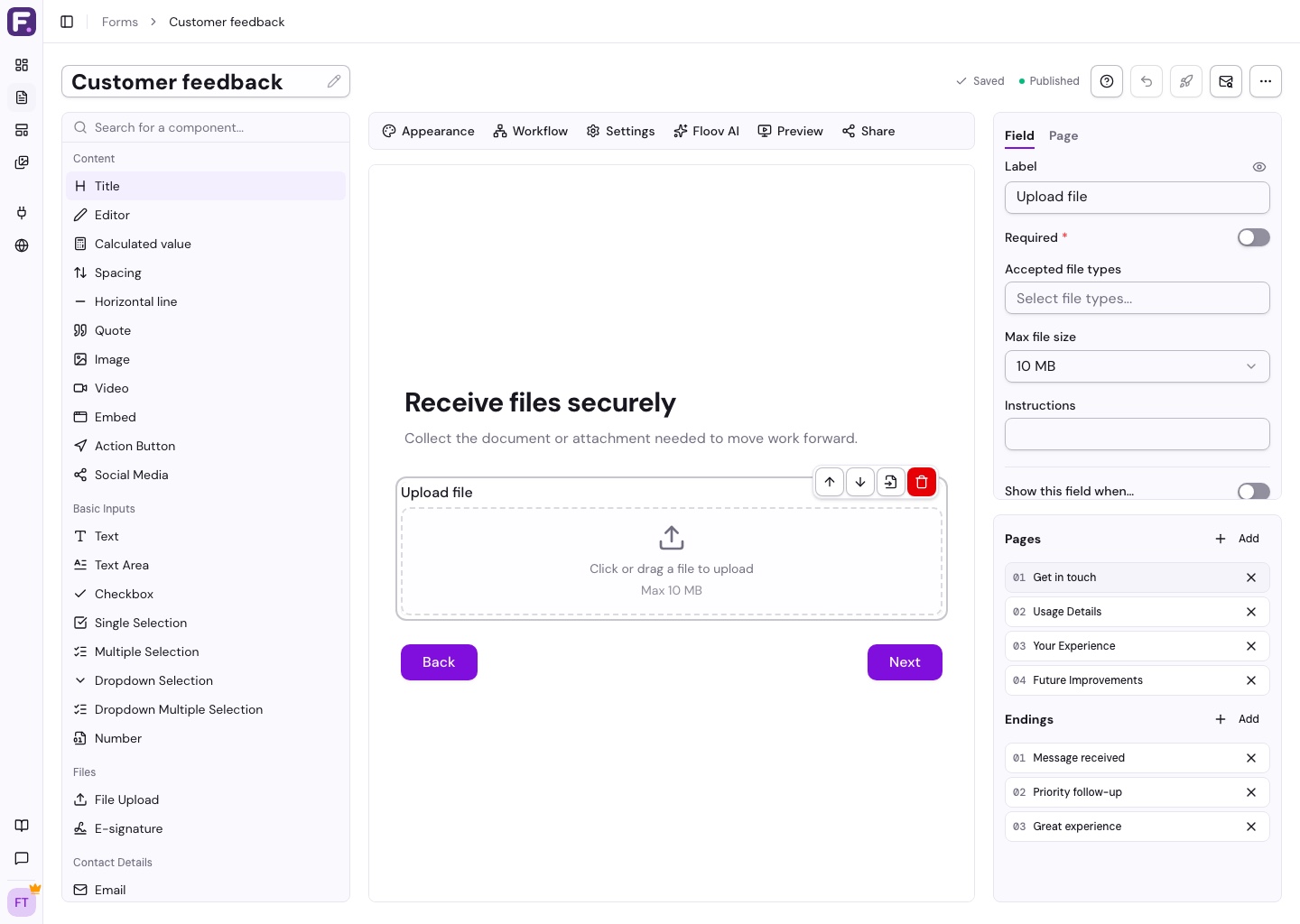Toggle label visibility eye icon
1300x924 pixels.
(1259, 167)
